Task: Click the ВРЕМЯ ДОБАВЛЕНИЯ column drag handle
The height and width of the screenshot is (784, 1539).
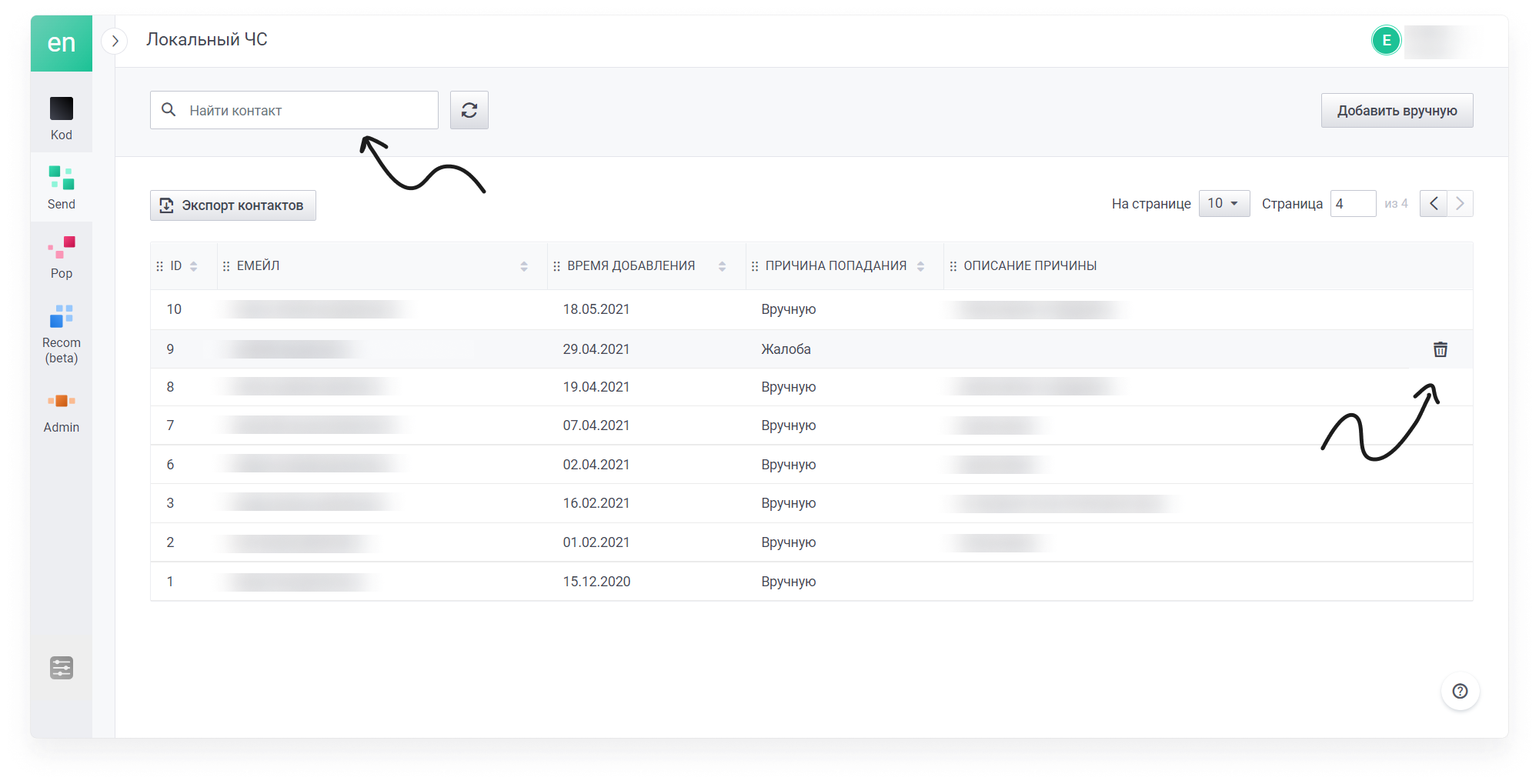Action: [x=556, y=266]
